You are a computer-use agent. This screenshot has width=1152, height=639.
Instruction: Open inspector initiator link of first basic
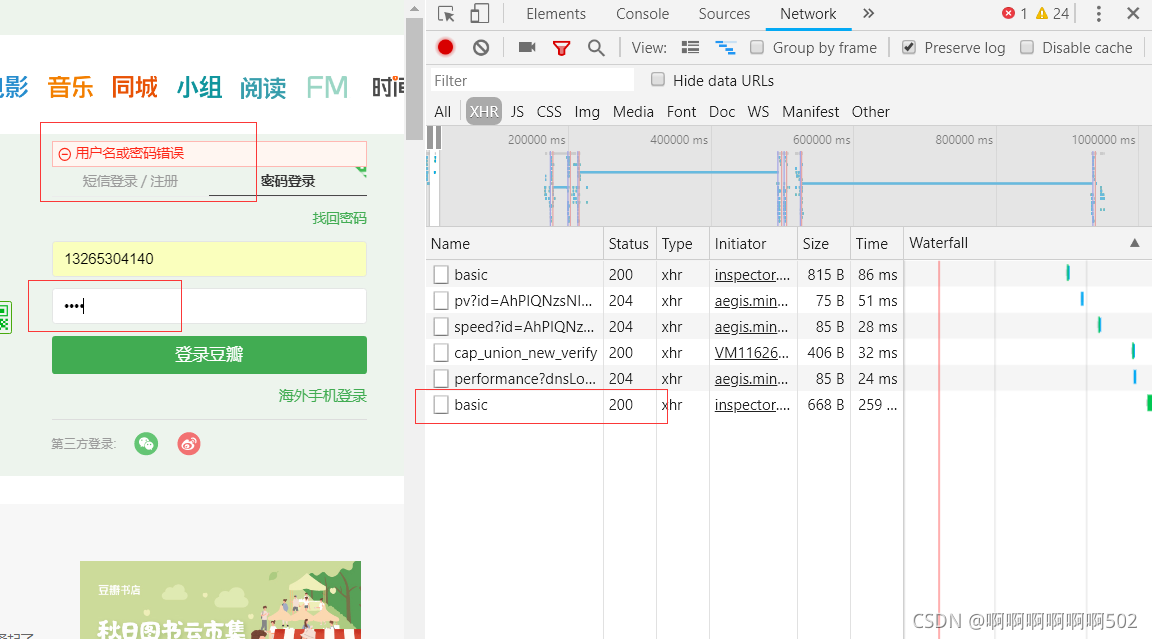(x=752, y=275)
